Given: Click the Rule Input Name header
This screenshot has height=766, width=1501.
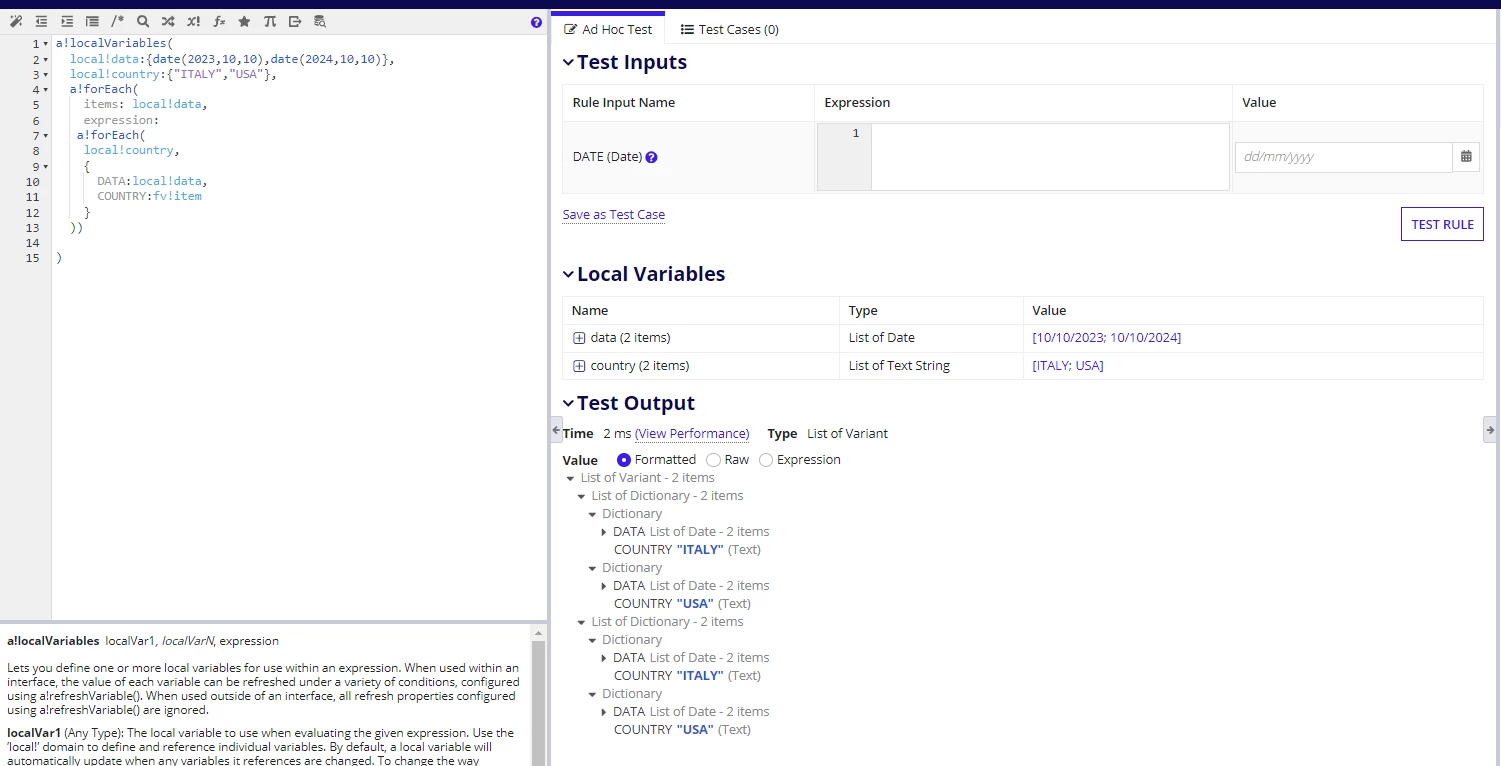Looking at the screenshot, I should 624,102.
